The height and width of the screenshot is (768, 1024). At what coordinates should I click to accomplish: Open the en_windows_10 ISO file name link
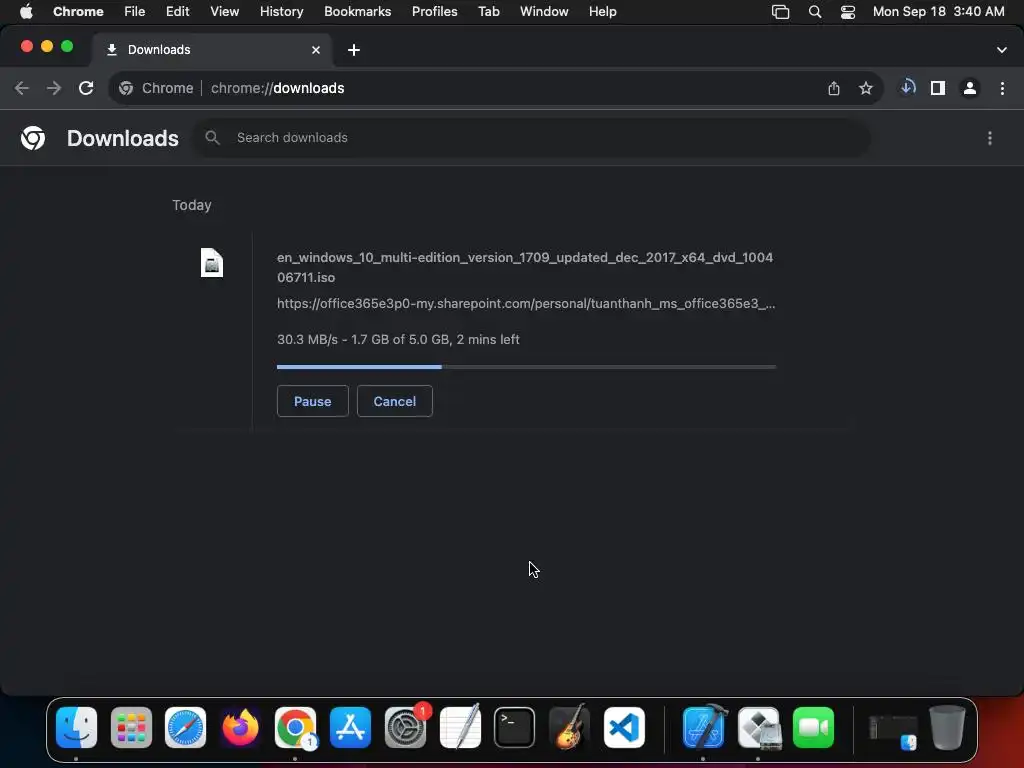[525, 267]
